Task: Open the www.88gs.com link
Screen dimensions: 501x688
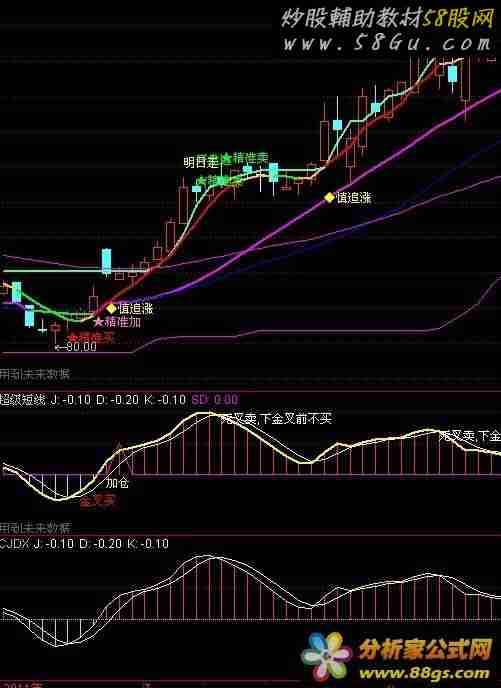Action: click(424, 673)
